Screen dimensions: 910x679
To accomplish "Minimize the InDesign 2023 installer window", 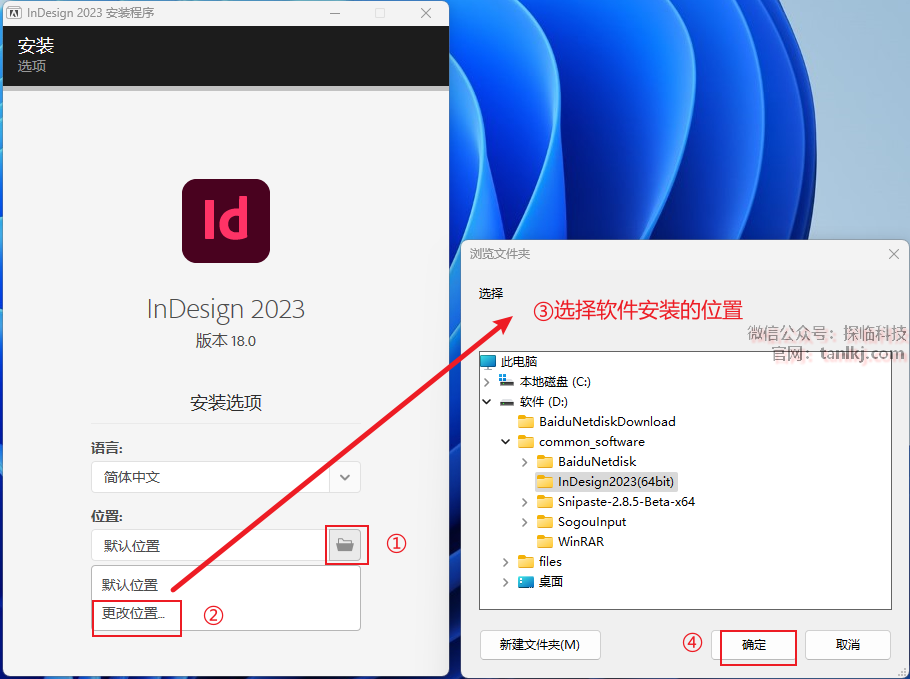I will tap(335, 13).
